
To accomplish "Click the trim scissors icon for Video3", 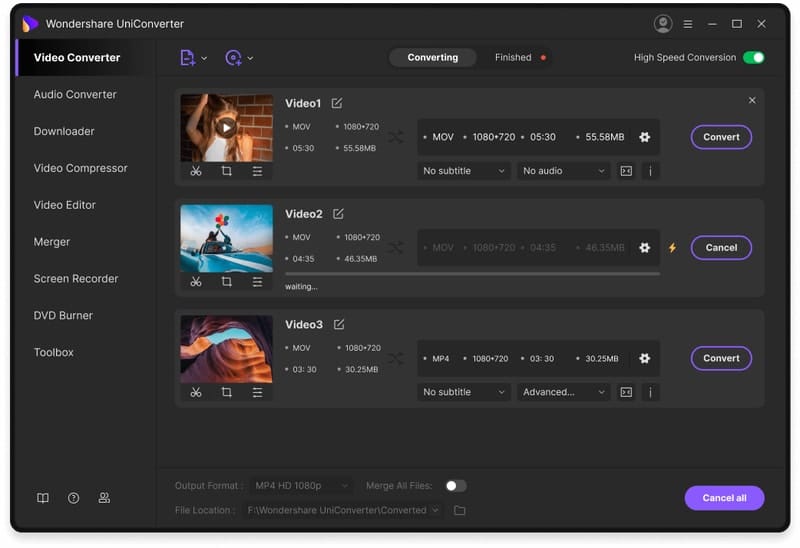I will (196, 392).
